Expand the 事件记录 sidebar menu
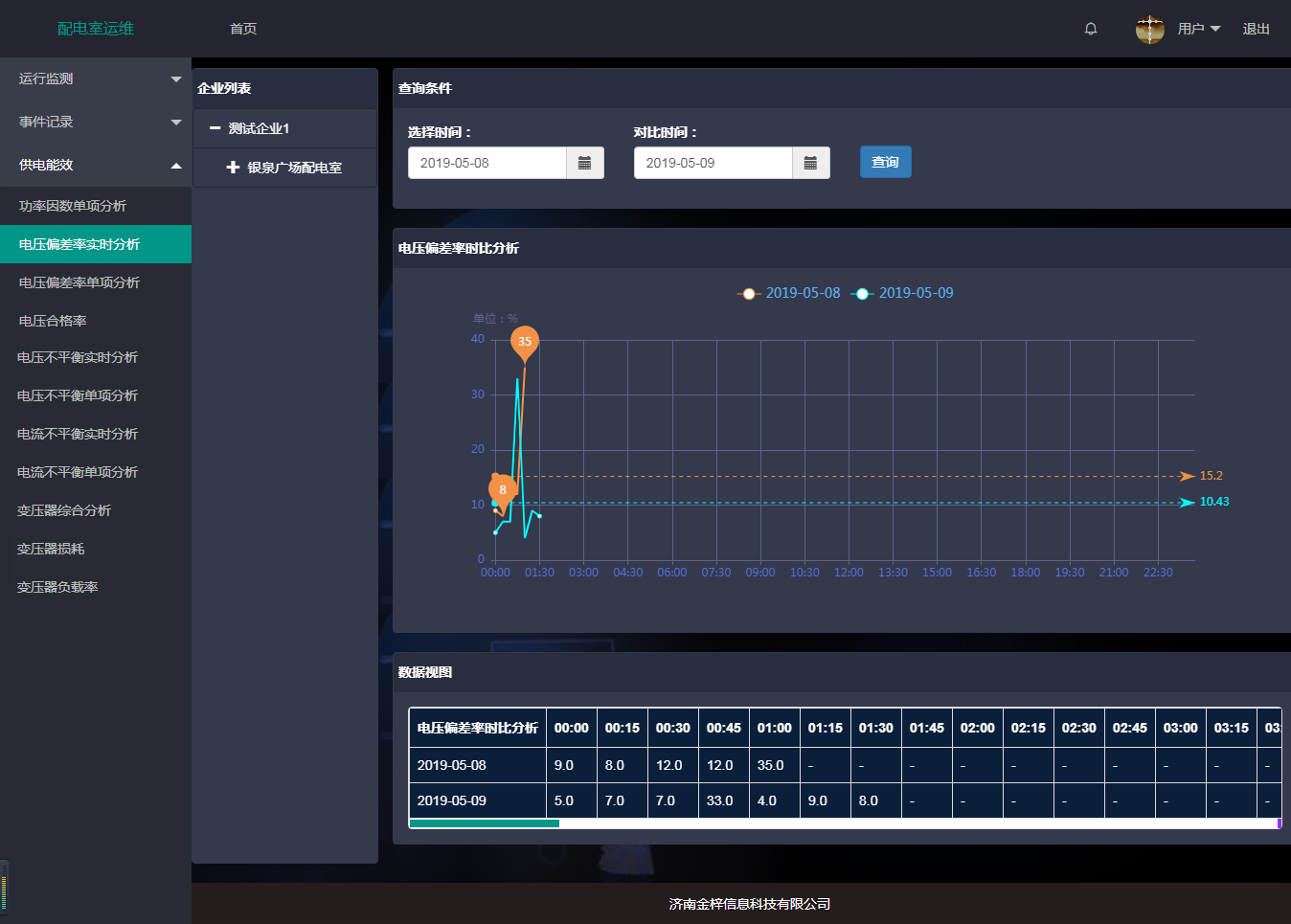The image size is (1291, 924). [96, 122]
